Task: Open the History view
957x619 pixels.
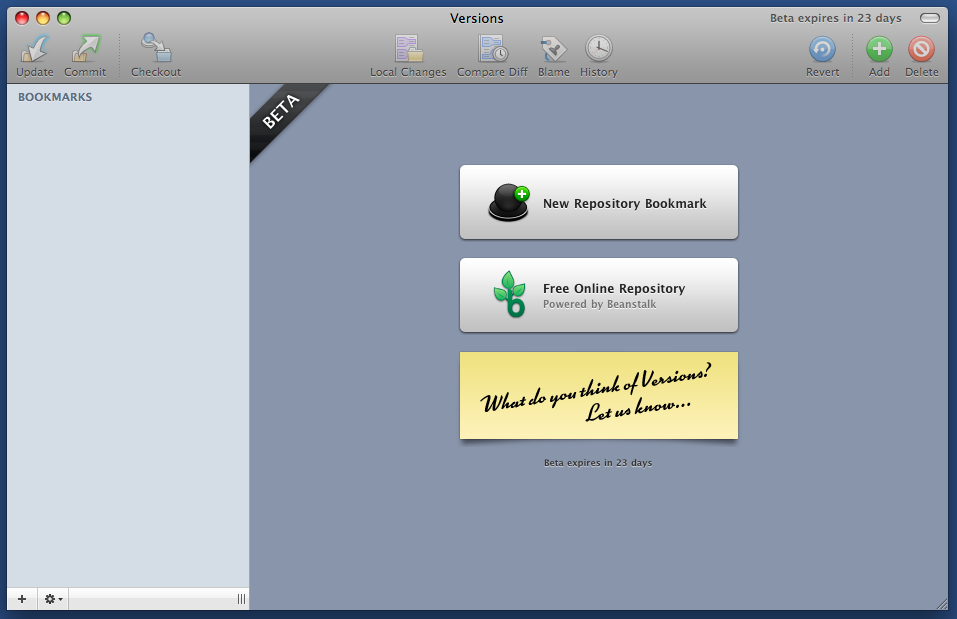Action: (599, 56)
